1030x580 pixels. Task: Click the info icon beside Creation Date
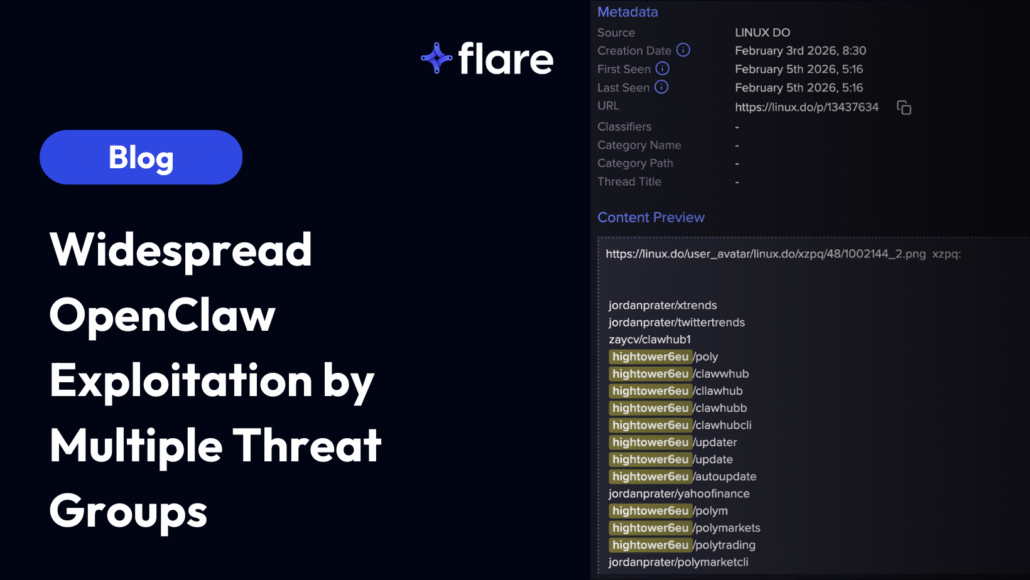(x=683, y=50)
